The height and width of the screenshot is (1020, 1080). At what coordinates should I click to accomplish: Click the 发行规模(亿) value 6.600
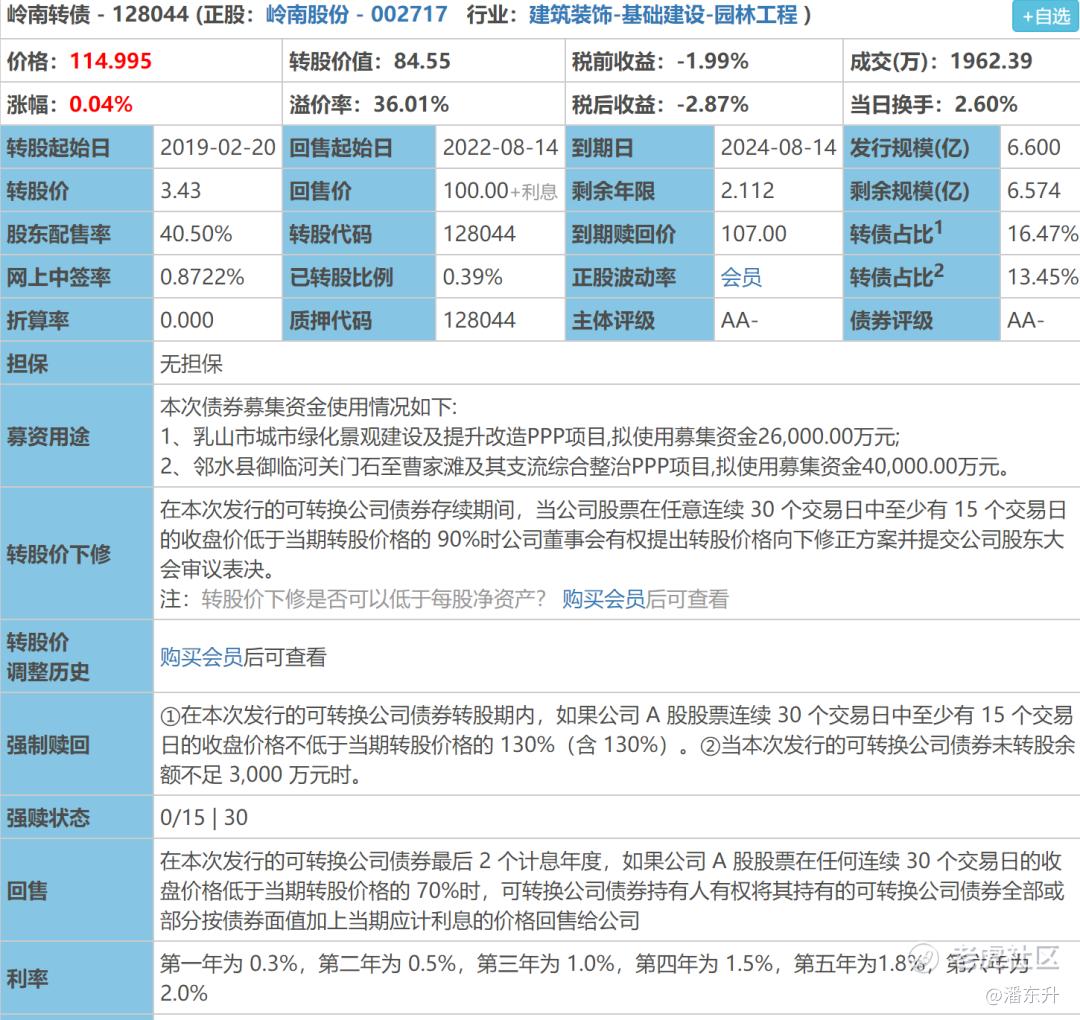(1033, 147)
